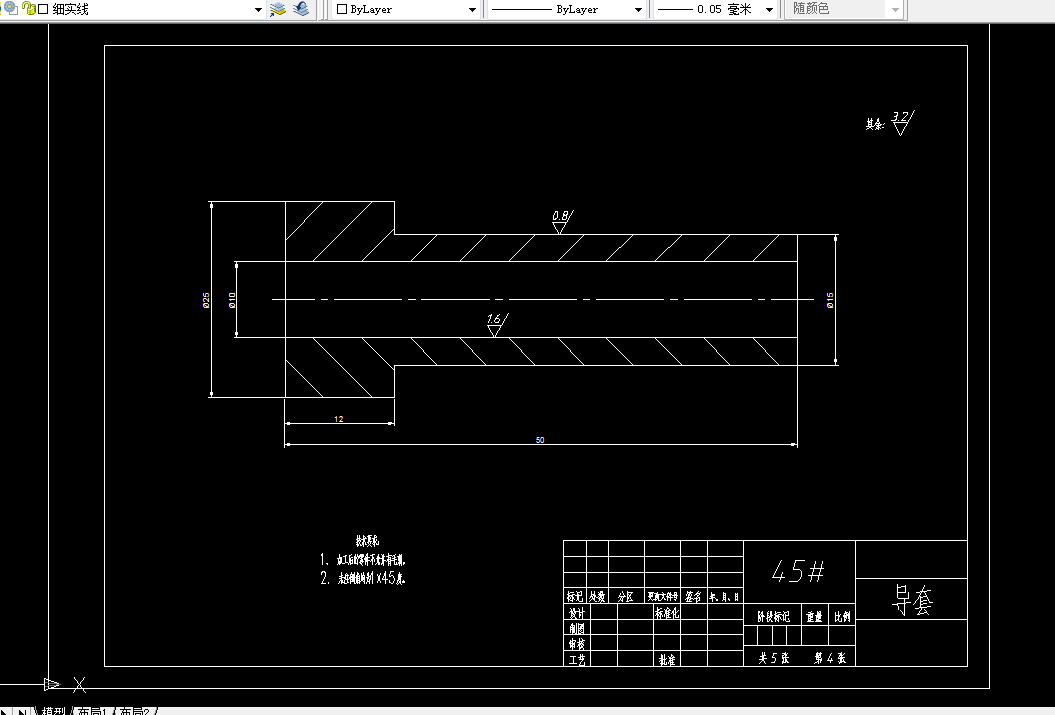This screenshot has height=715, width=1055.
Task: Toggle freeze state icon of layer 细实线
Action: point(11,8)
